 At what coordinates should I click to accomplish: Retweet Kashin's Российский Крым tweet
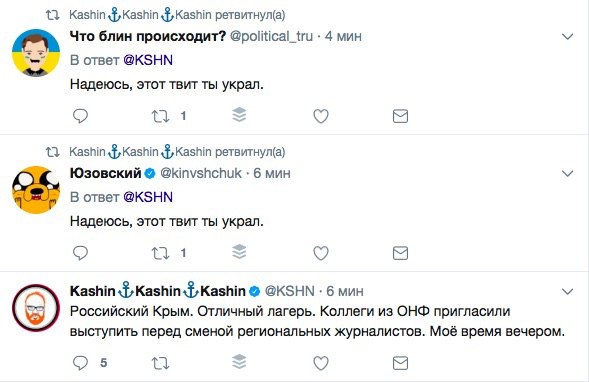click(x=160, y=363)
